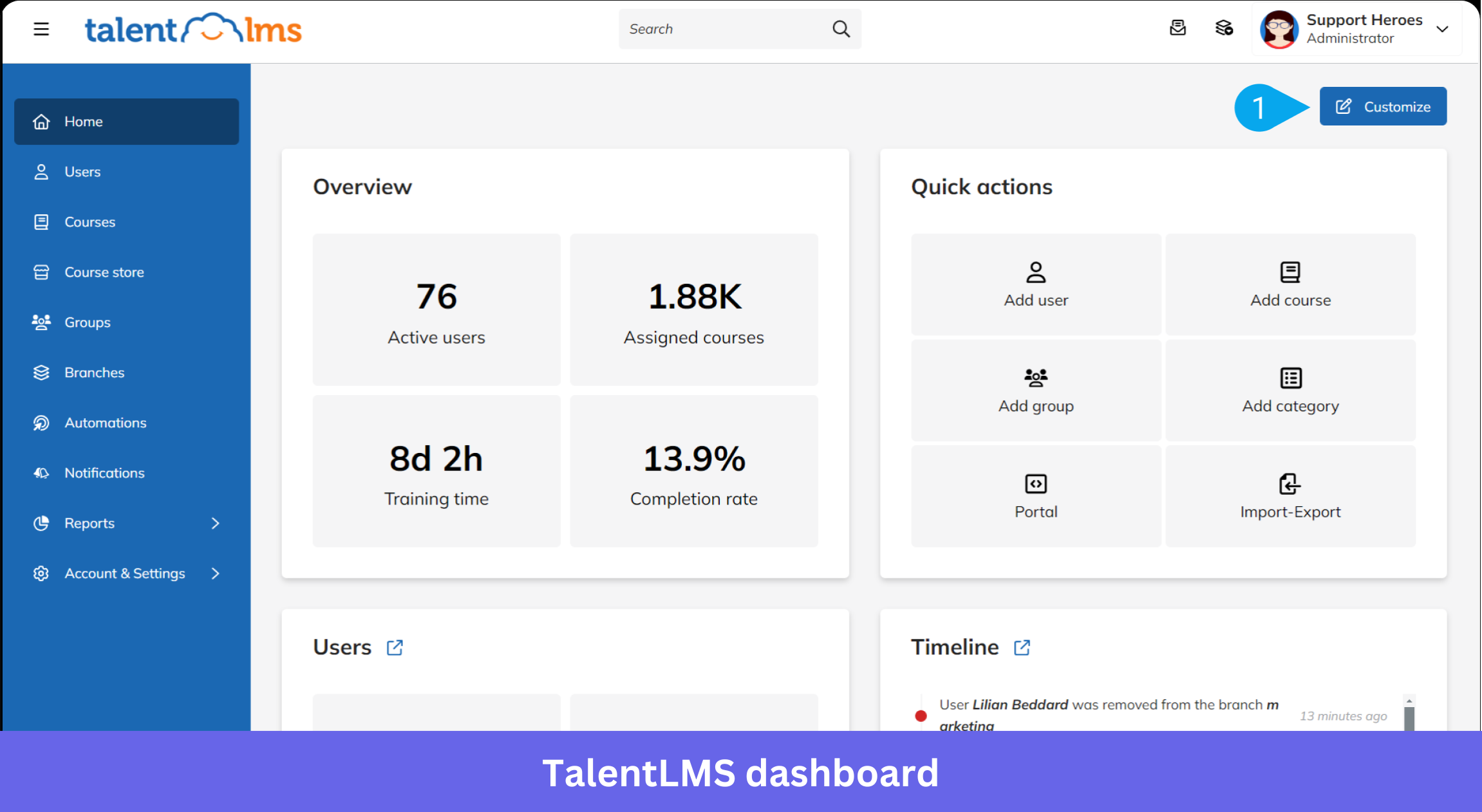Viewport: 1482px width, 812px height.
Task: Open the messages inbox icon
Action: click(1177, 28)
